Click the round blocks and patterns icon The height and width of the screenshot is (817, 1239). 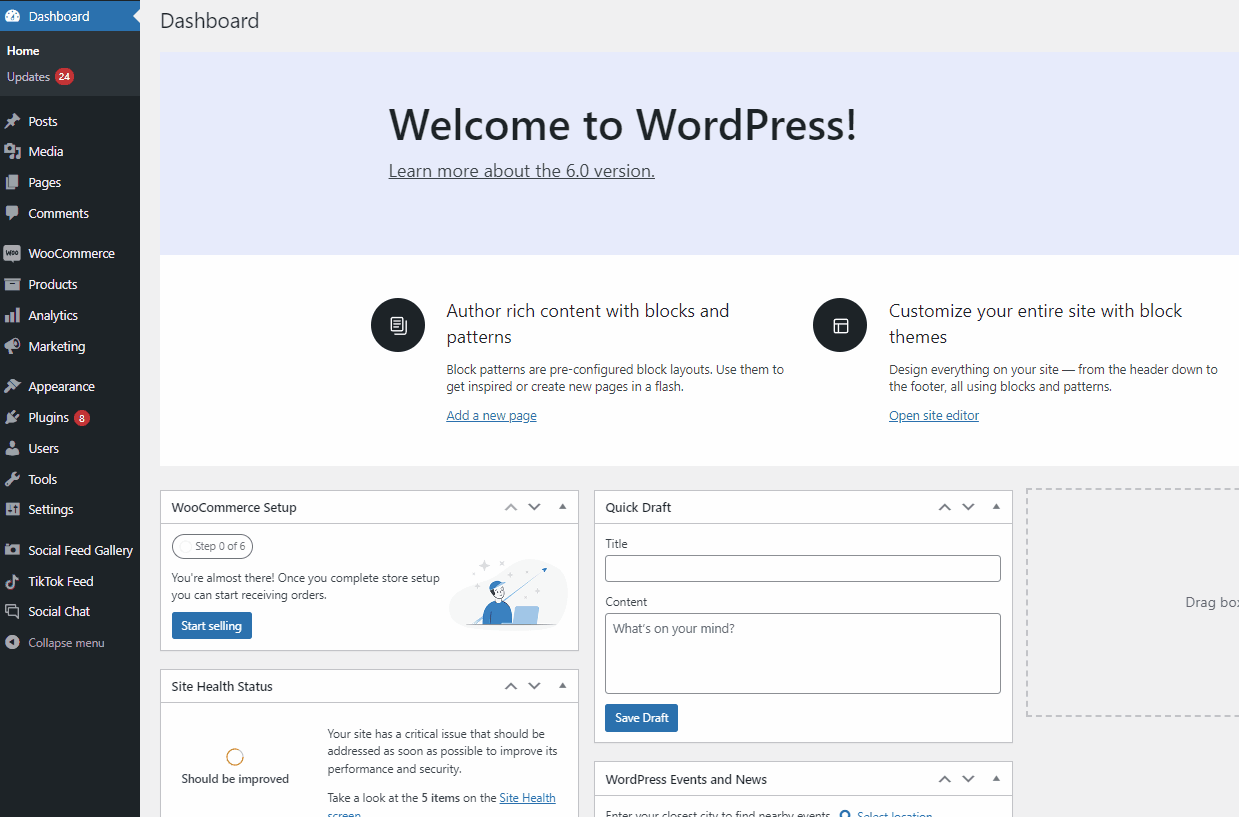pos(398,325)
